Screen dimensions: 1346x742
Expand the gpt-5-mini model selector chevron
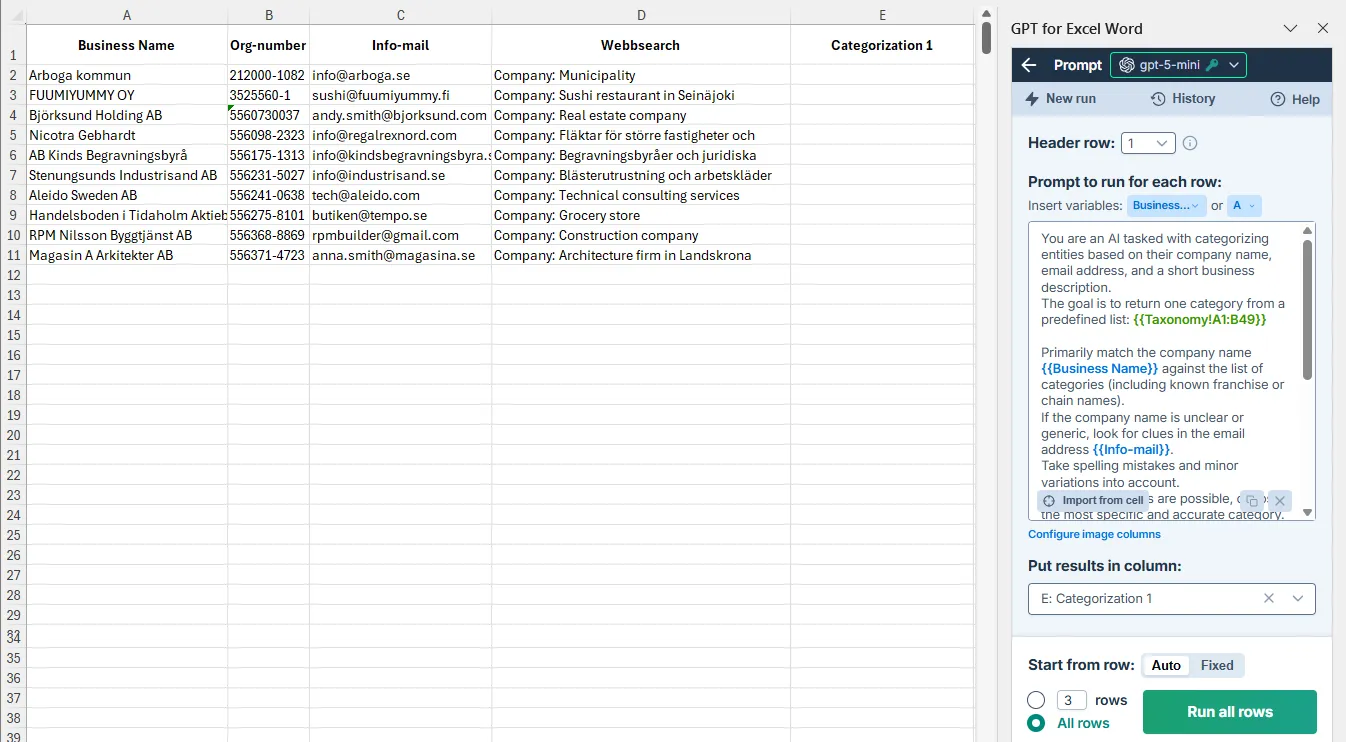coord(1233,66)
